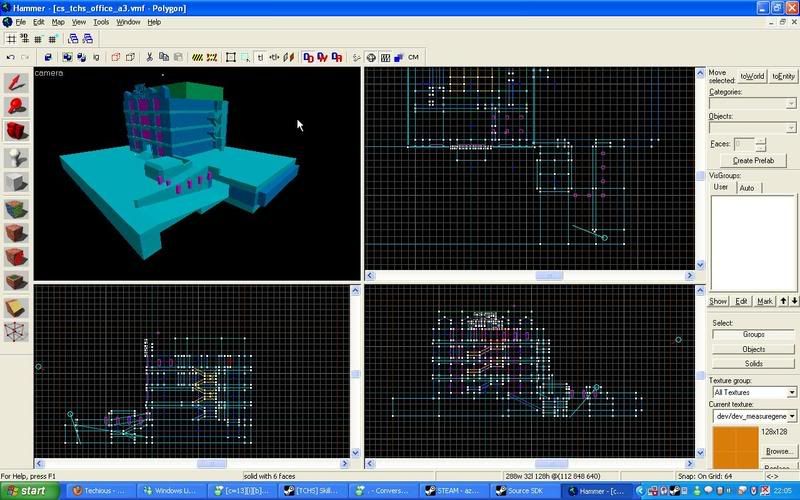
Task: Click the Edit cordon bounds striped icon
Action: pos(212,58)
